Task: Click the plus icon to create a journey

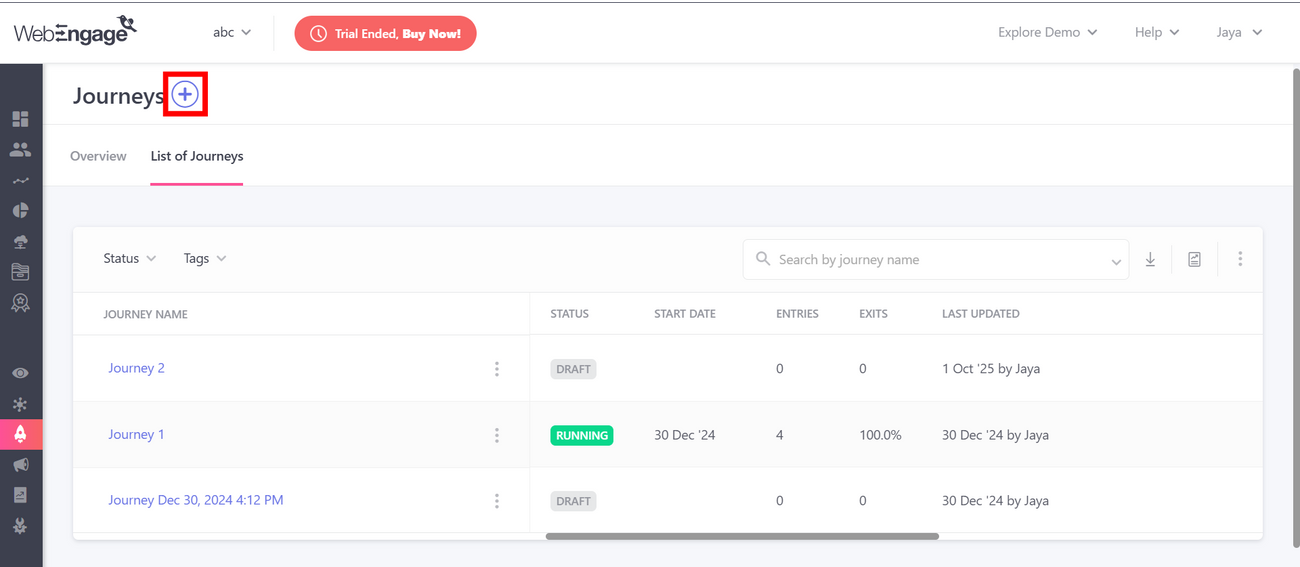Action: pos(185,94)
